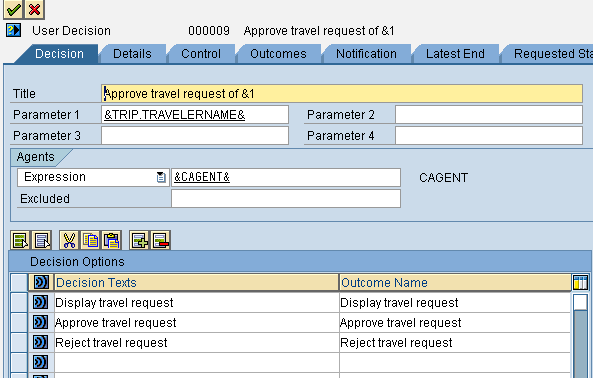This screenshot has width=593, height=378.
Task: Select the Reject travel request row selector
Action: pos(19,342)
